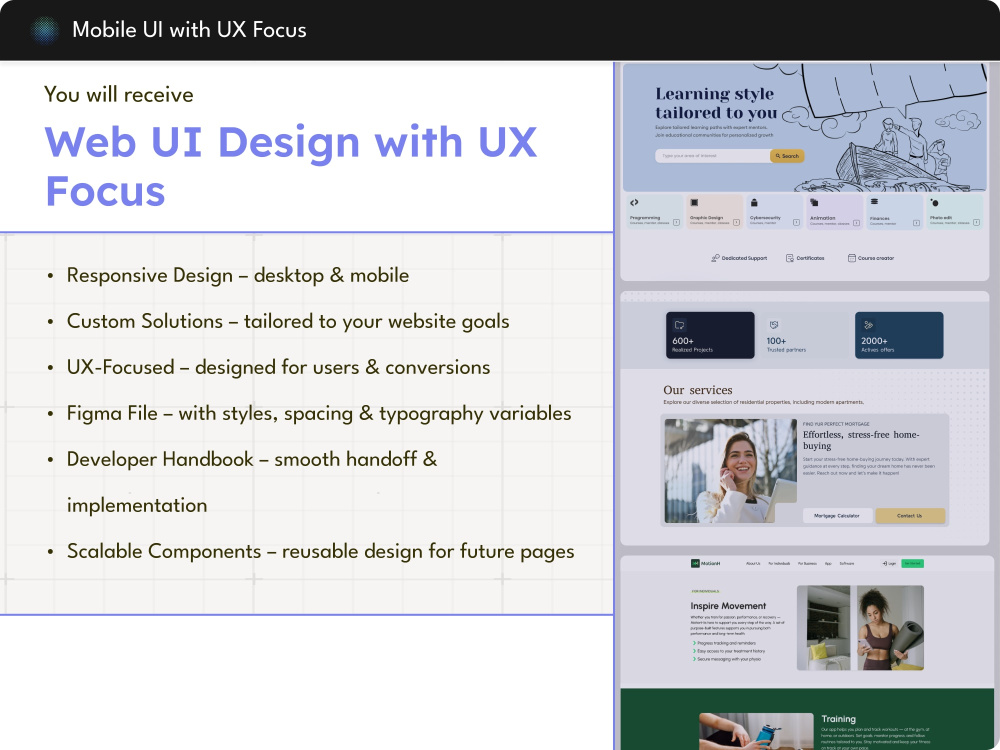Click the 'Our services' heading
Viewport: 1000px width, 750px height.
698,390
